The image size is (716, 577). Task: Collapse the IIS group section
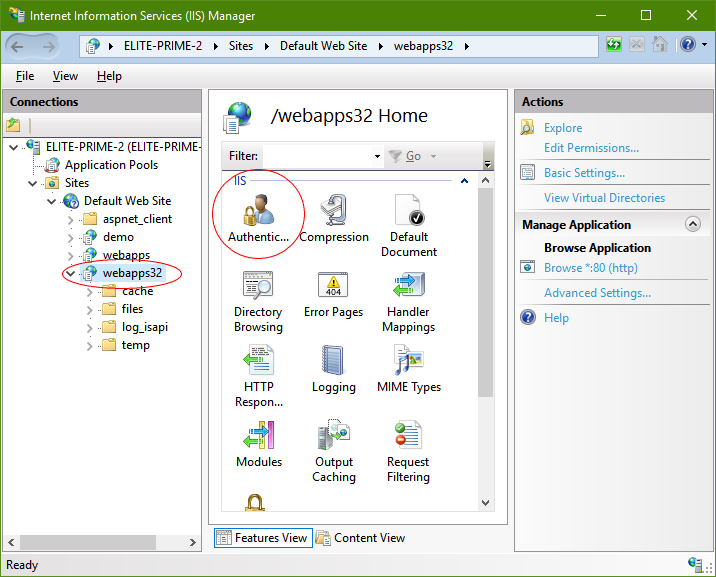463,182
